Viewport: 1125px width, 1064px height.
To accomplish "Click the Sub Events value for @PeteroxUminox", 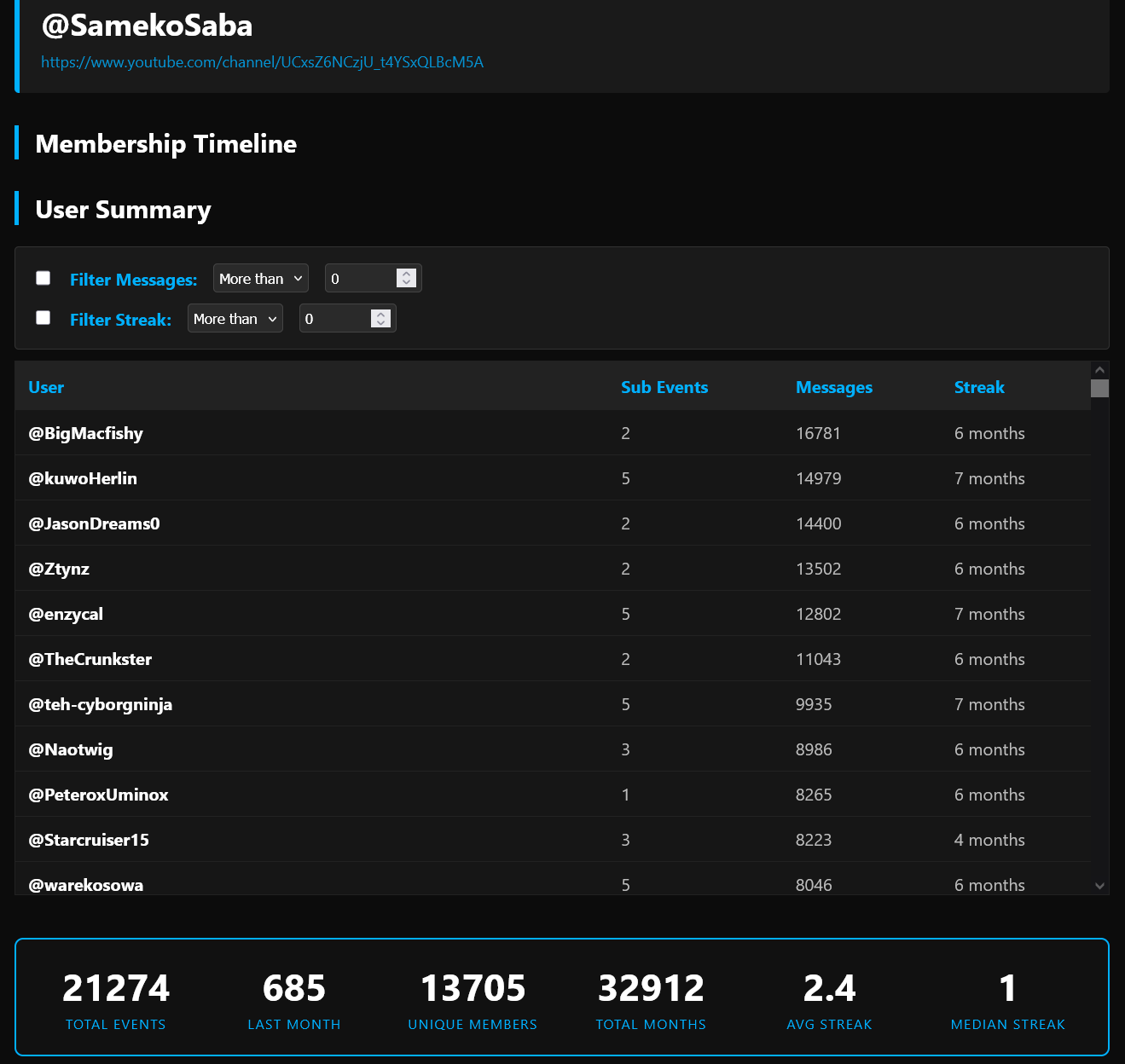I will [625, 795].
